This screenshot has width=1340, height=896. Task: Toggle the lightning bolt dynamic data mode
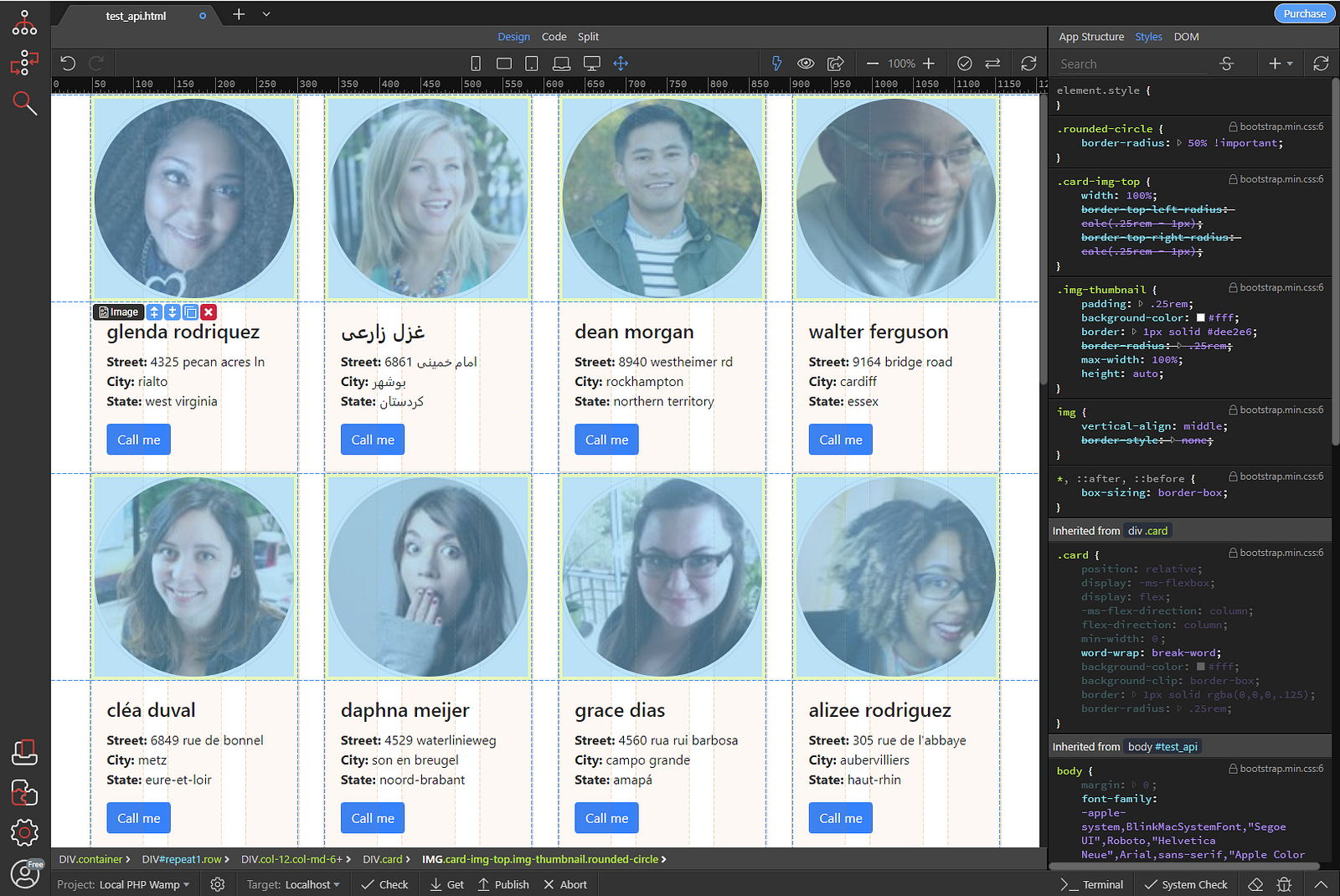point(776,64)
